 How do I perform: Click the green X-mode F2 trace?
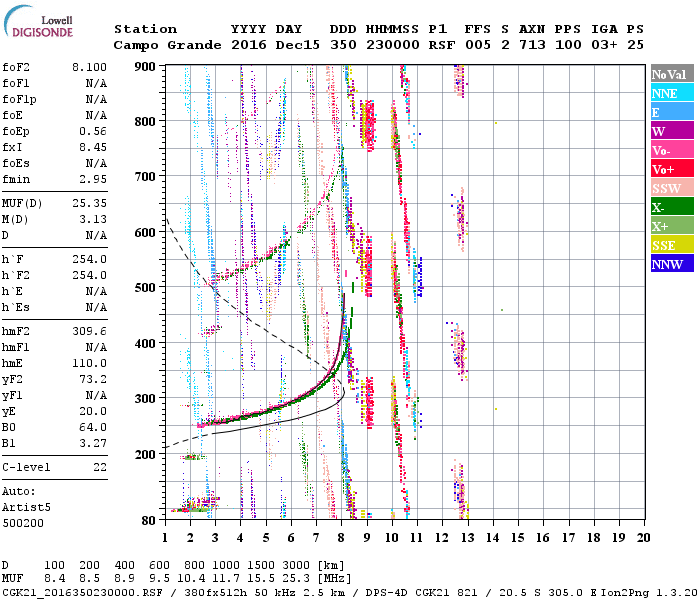point(308,395)
